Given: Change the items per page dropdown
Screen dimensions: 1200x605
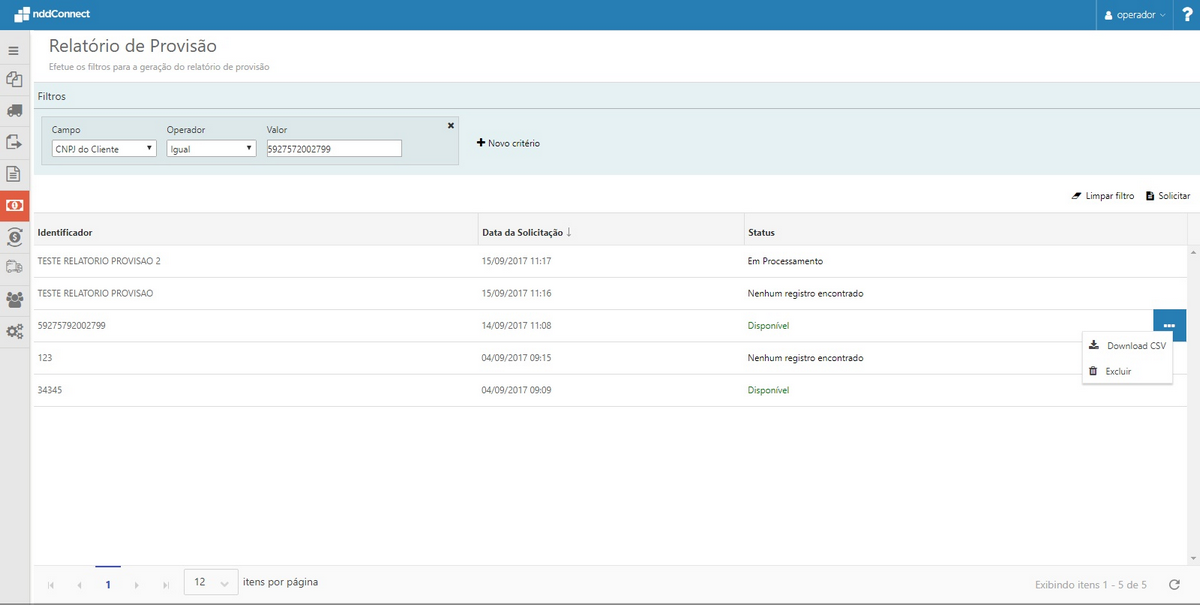Looking at the screenshot, I should point(211,582).
